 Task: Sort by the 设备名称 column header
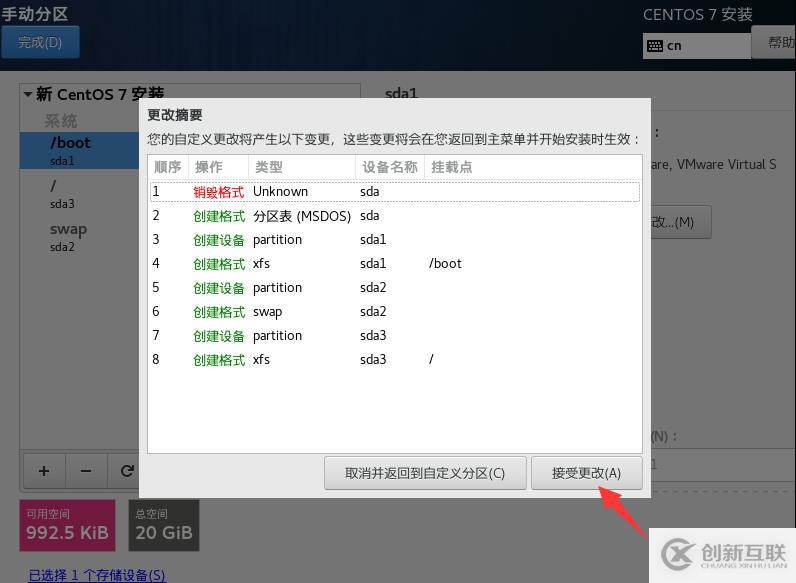tap(390, 167)
